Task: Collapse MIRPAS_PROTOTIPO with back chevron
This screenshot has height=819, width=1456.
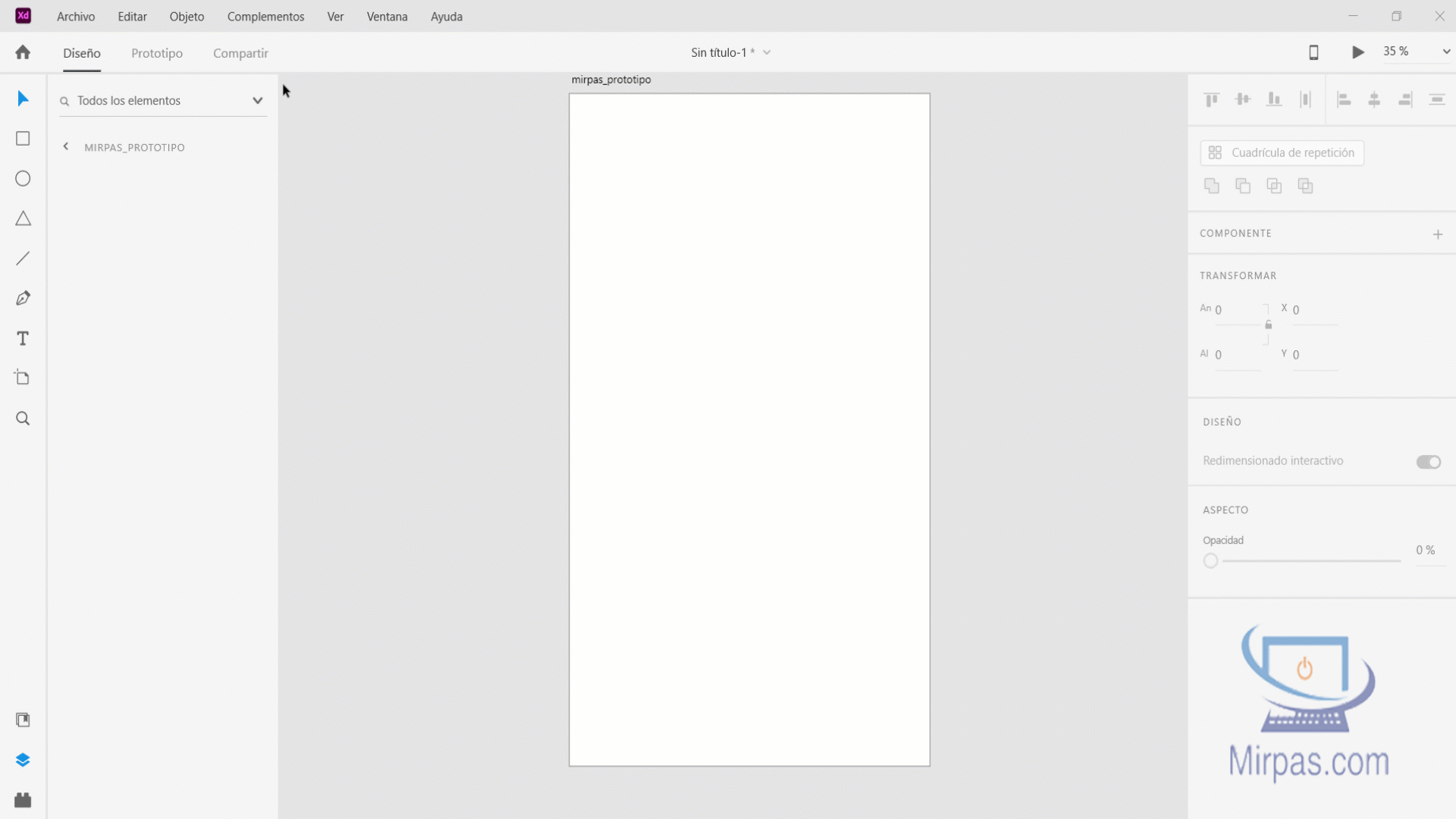Action: point(66,147)
